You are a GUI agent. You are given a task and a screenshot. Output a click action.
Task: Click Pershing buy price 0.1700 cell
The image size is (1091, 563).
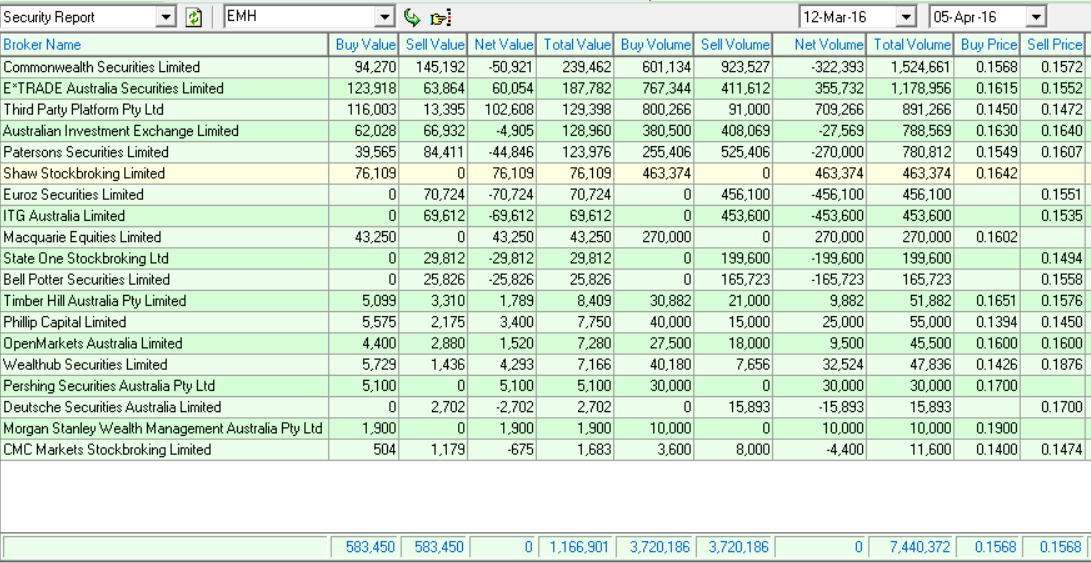[x=987, y=386]
